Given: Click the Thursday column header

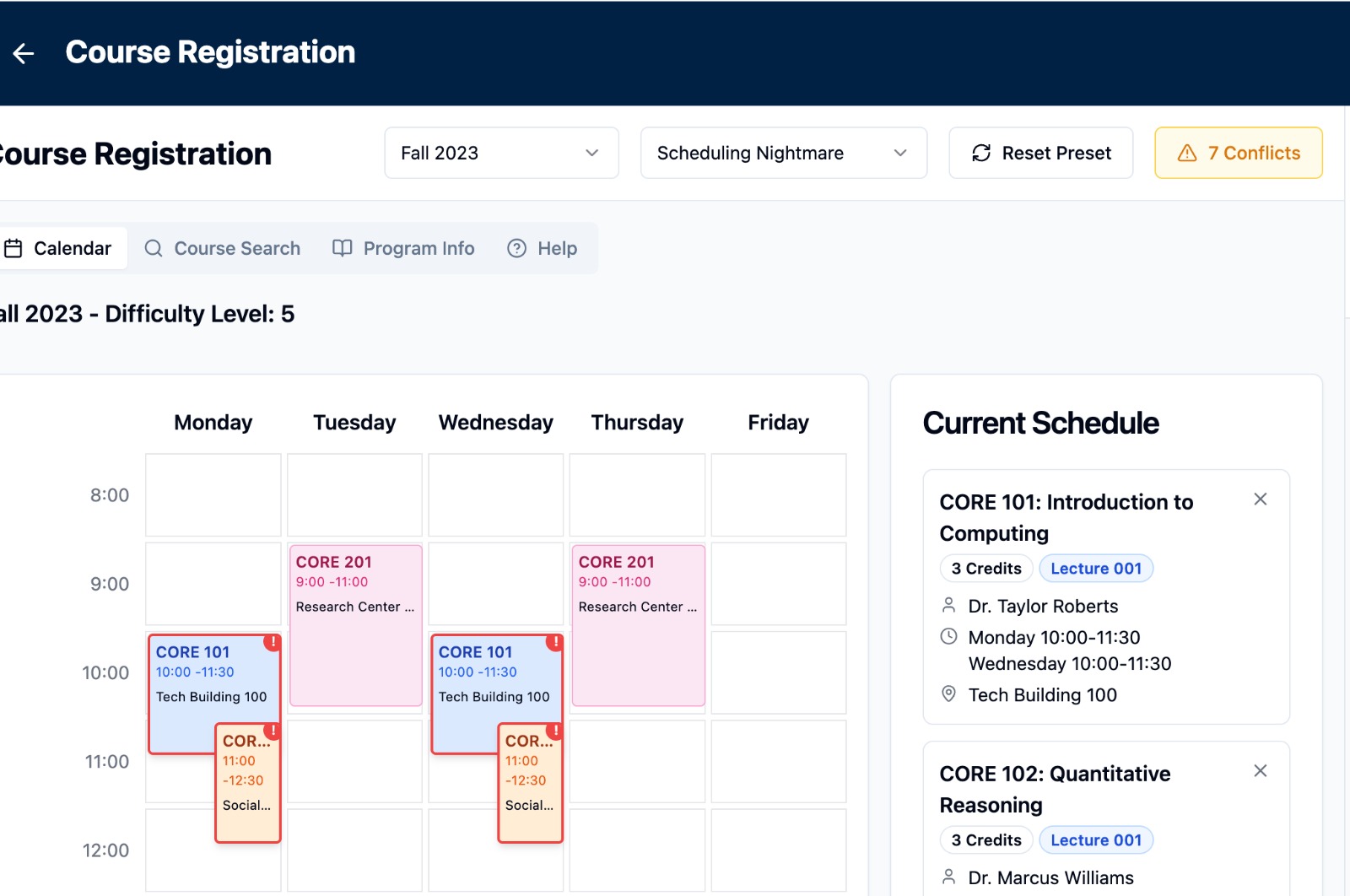Looking at the screenshot, I should tap(637, 423).
